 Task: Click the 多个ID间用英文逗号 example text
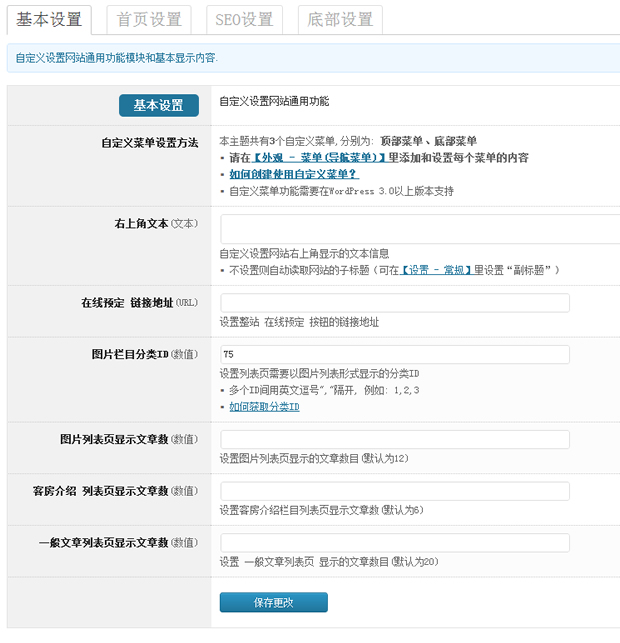[324, 390]
